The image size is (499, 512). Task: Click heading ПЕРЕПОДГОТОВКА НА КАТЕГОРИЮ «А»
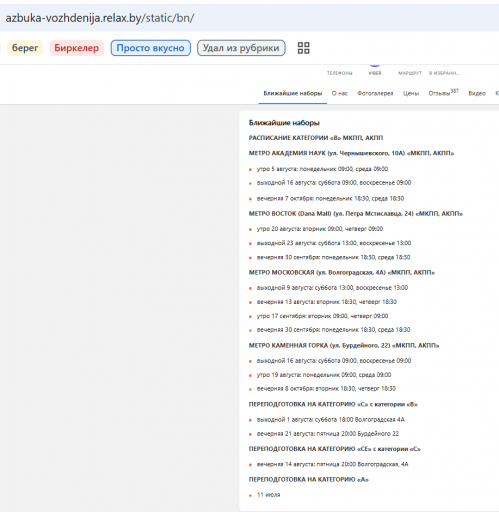point(309,479)
